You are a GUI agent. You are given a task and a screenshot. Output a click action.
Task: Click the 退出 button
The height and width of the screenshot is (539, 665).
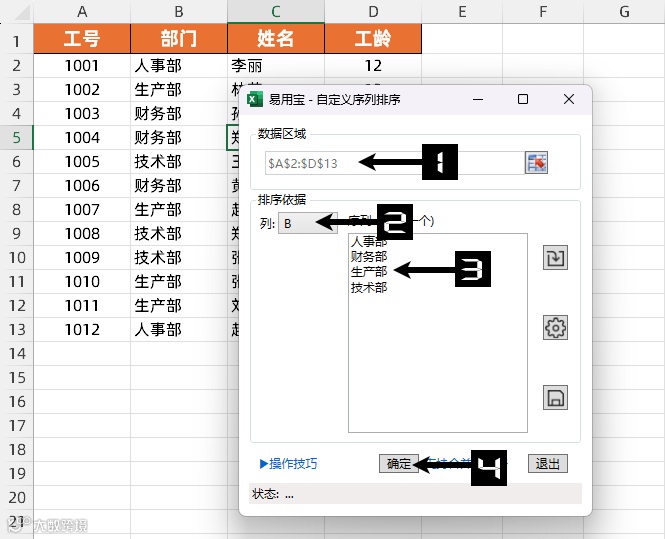pos(548,464)
